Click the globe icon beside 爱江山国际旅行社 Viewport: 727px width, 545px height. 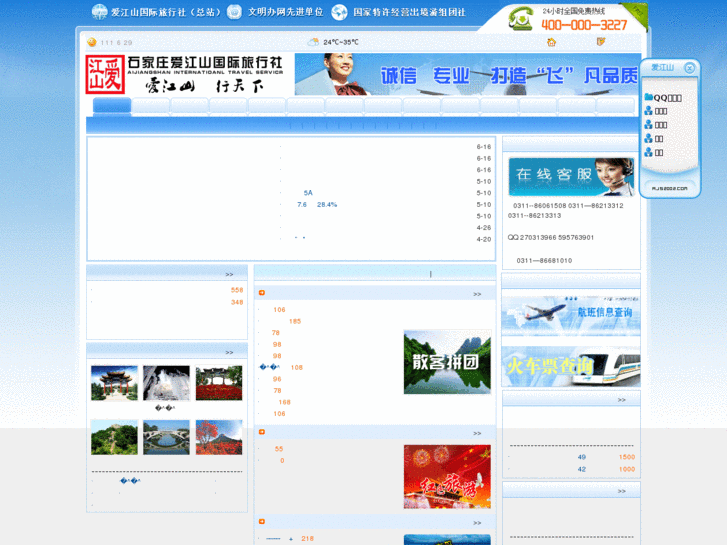pyautogui.click(x=99, y=12)
